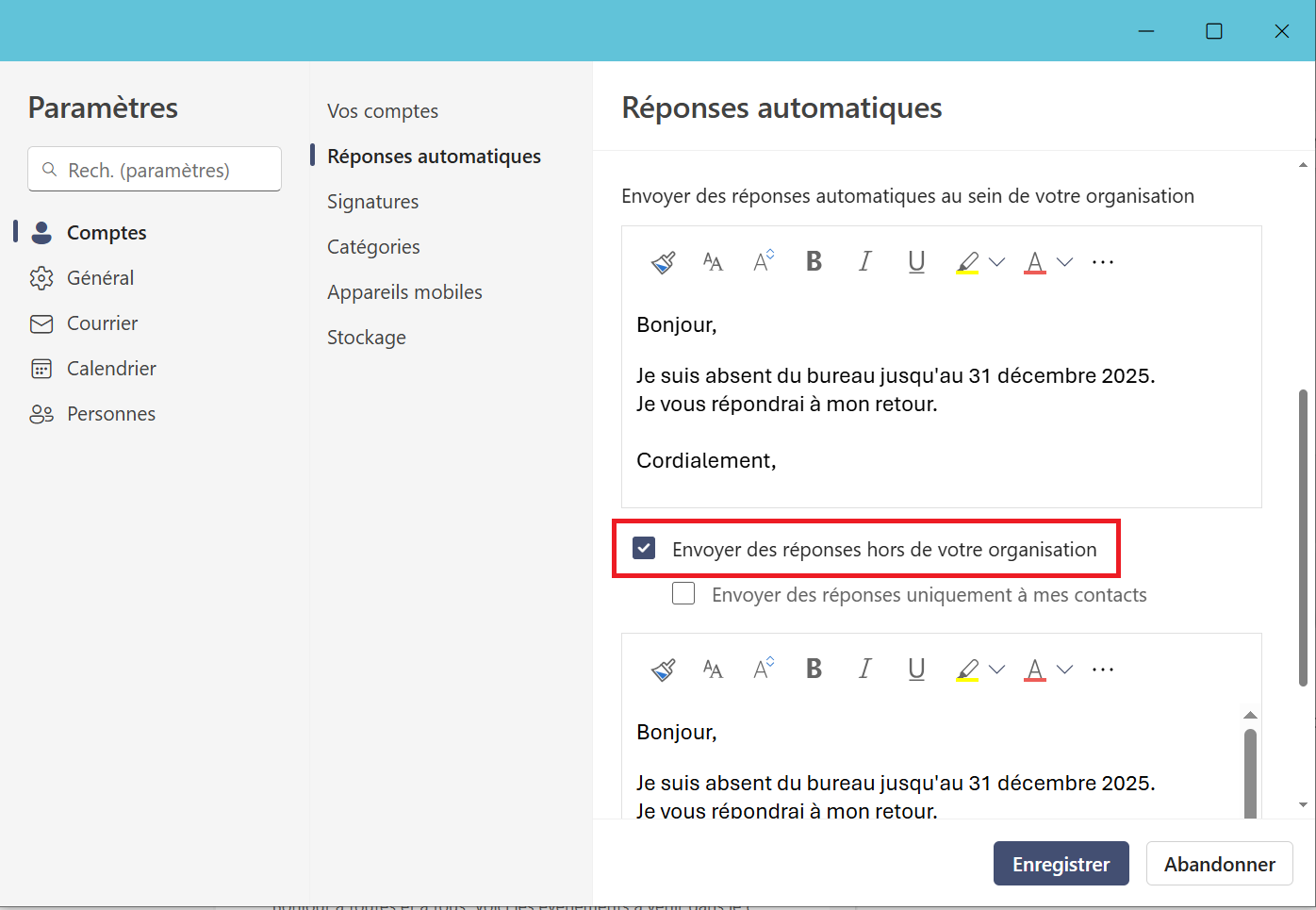Open more formatting options in external reply toolbar
Image resolution: width=1316 pixels, height=910 pixels.
tap(1103, 670)
